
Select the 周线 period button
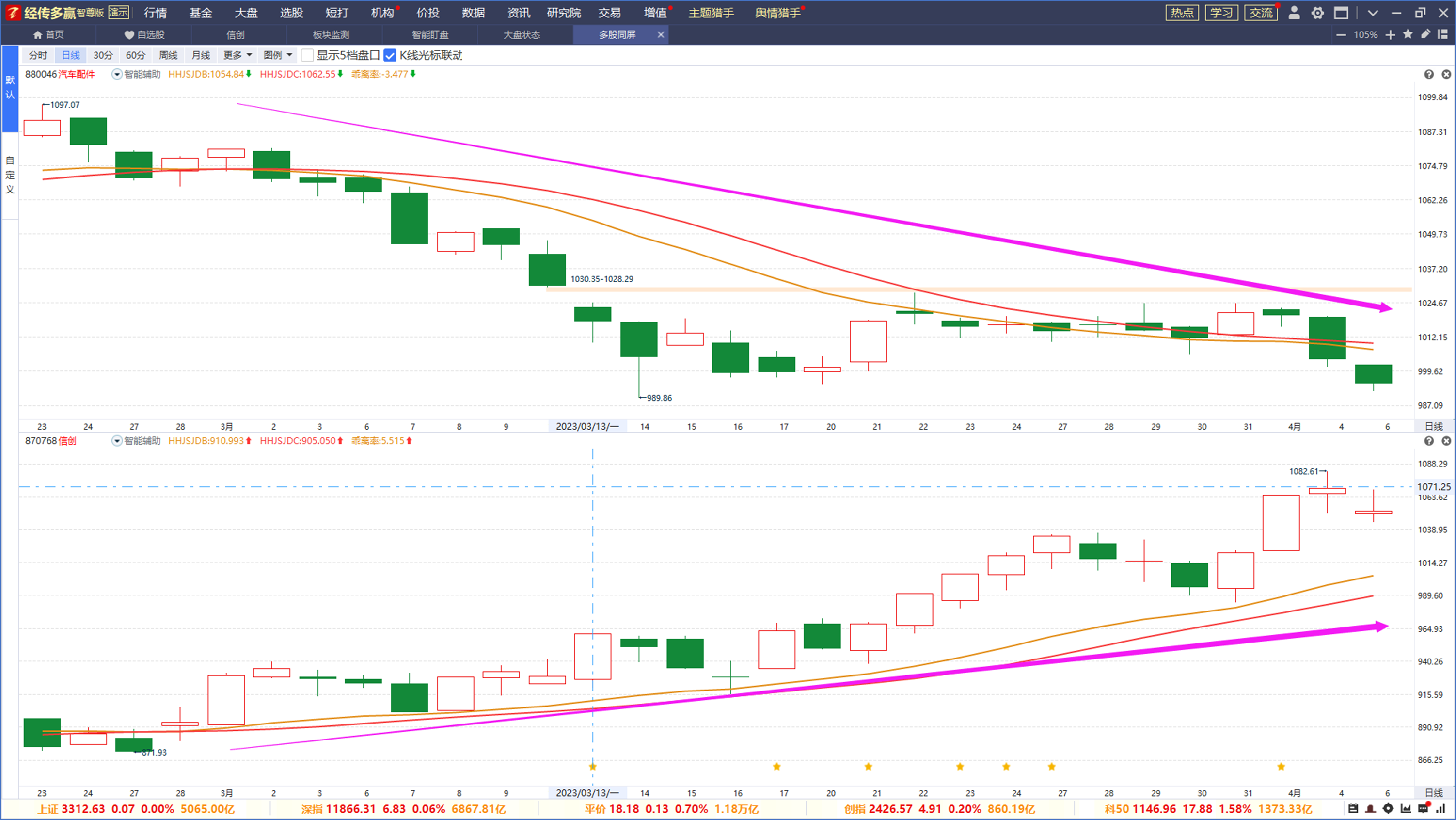point(168,55)
